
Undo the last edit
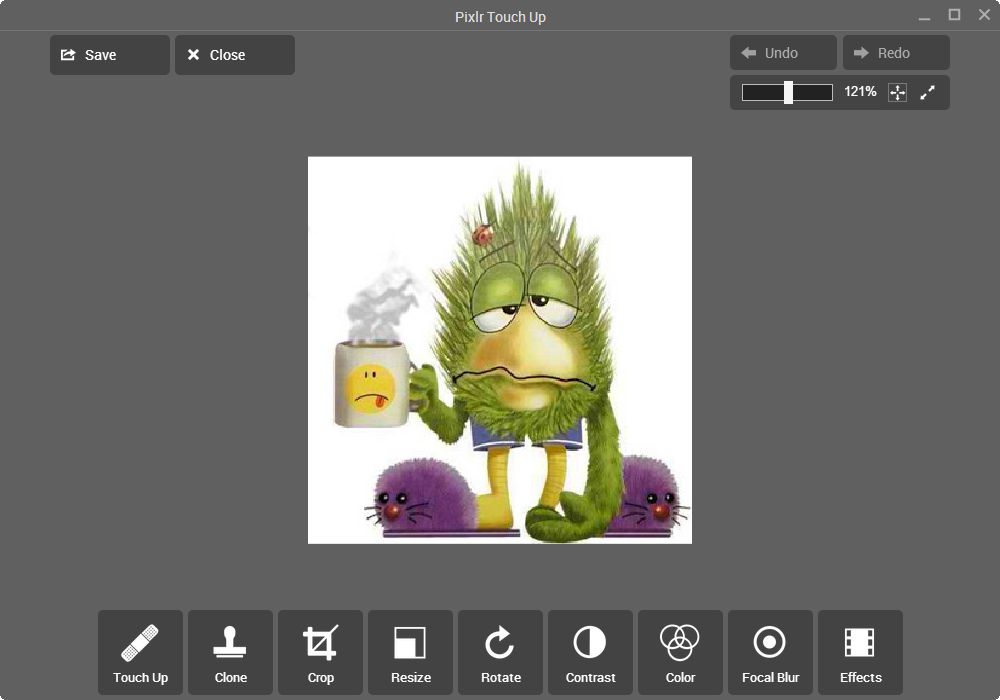(x=782, y=53)
